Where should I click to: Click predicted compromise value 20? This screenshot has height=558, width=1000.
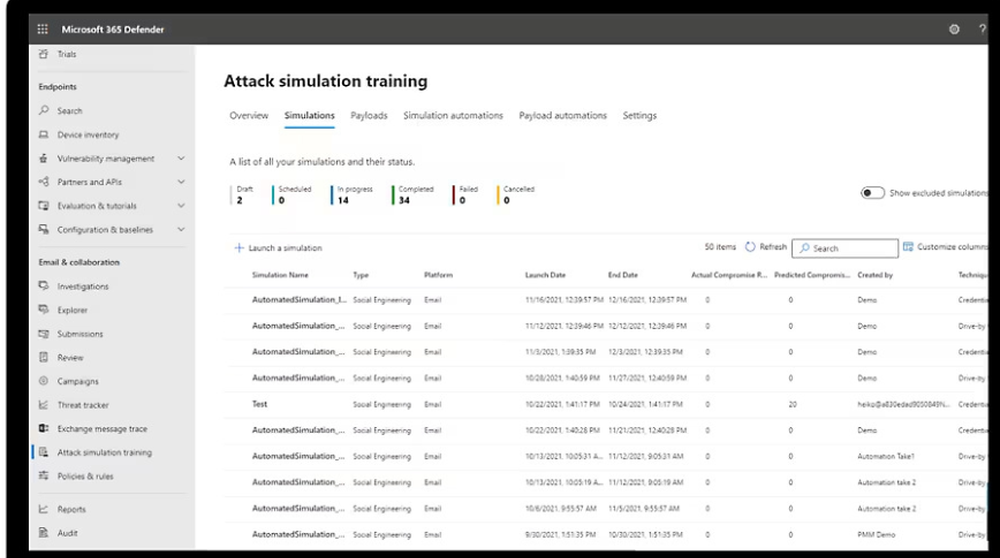pyautogui.click(x=792, y=404)
